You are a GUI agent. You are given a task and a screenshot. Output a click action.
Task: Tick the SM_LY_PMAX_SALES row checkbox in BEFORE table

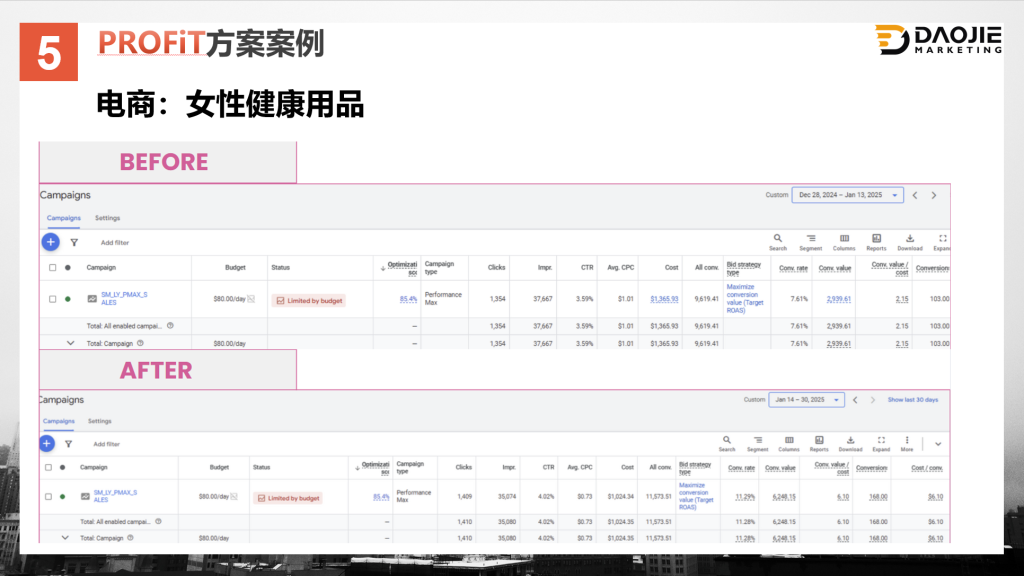pyautogui.click(x=52, y=299)
